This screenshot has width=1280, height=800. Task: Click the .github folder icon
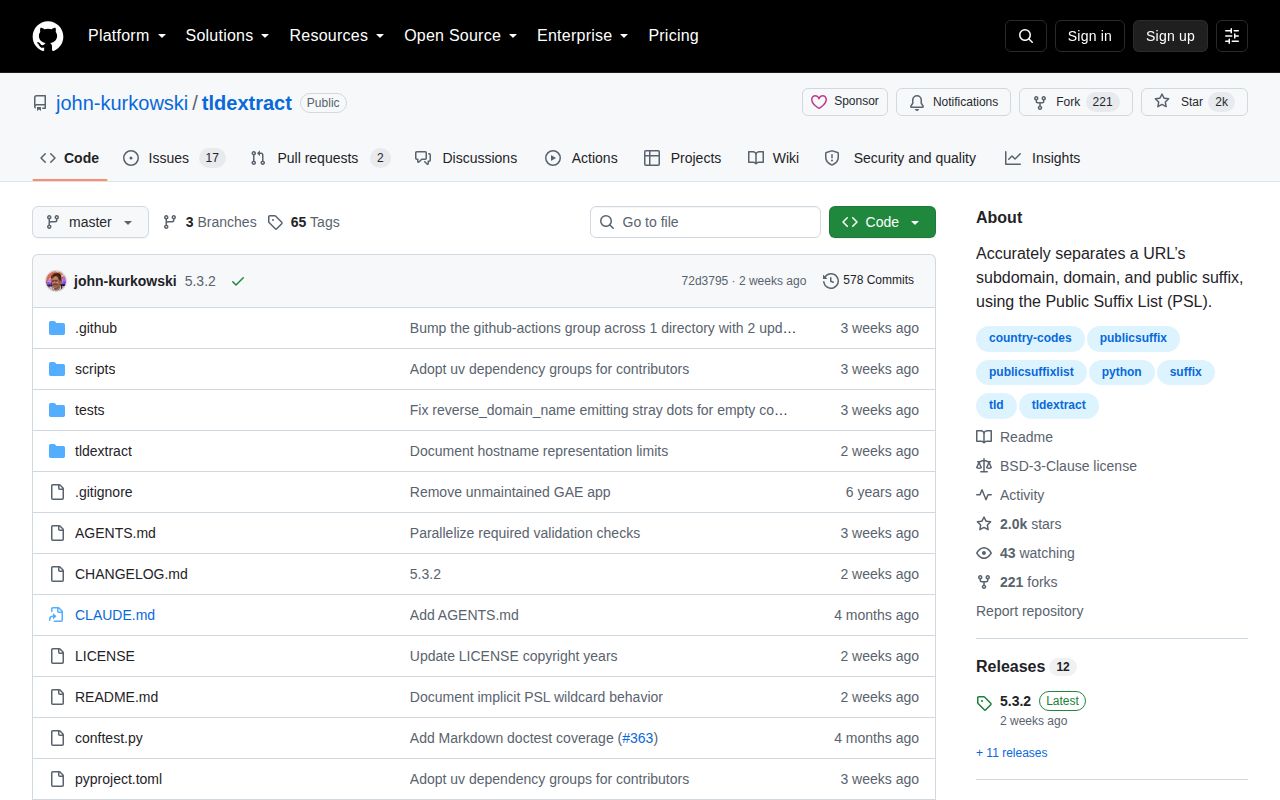(57, 328)
